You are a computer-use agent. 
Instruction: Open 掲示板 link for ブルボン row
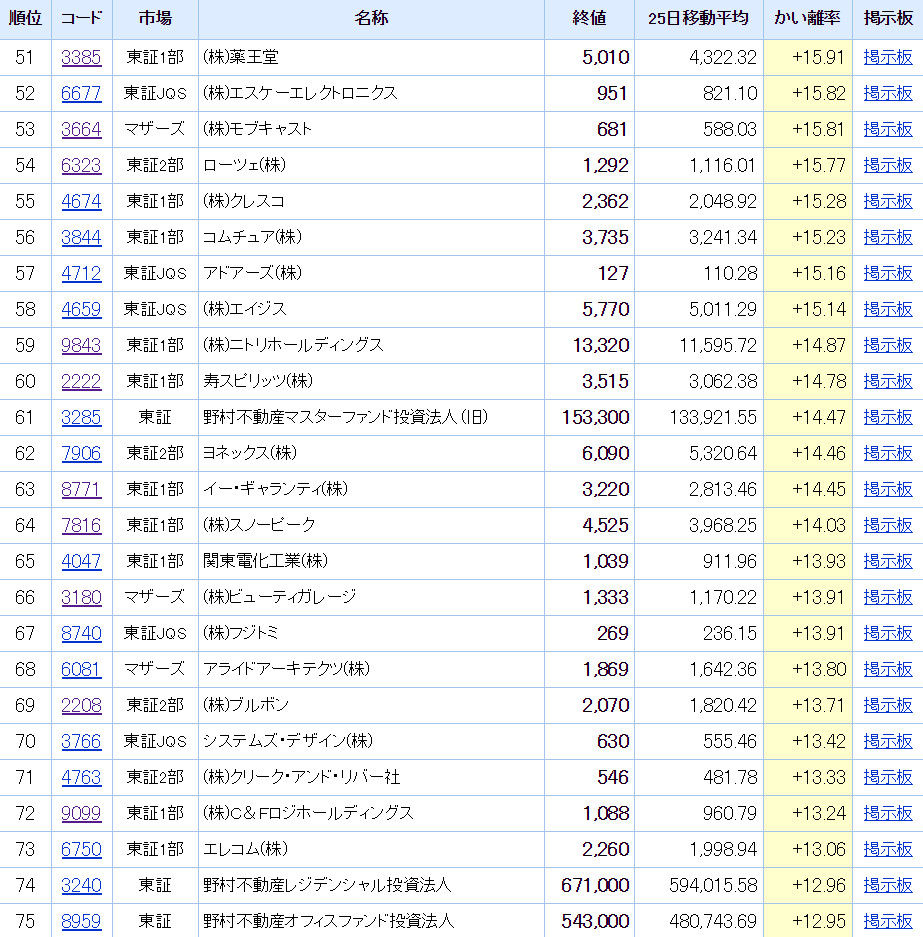[888, 705]
